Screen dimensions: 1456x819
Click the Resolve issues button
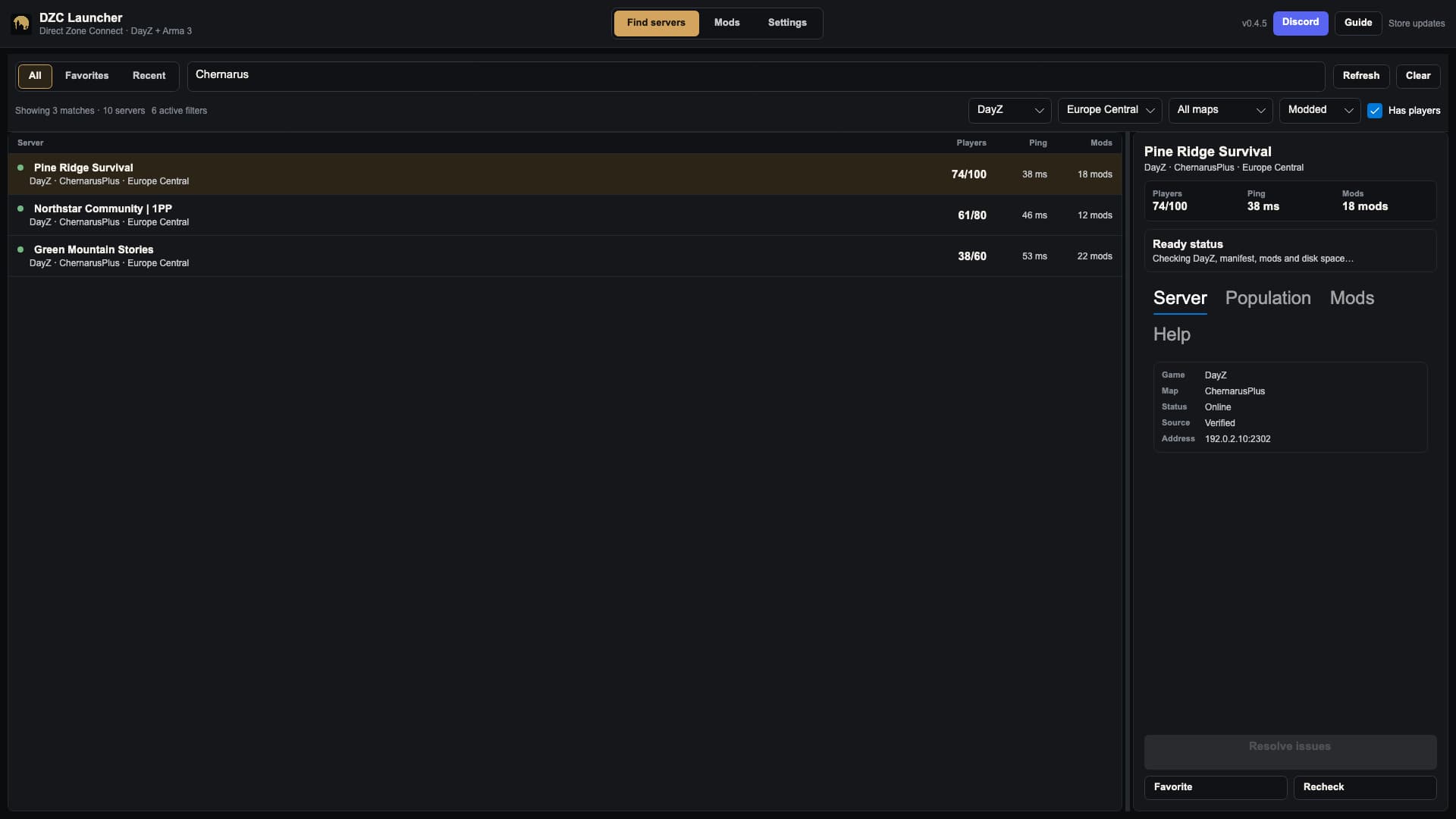(1290, 752)
